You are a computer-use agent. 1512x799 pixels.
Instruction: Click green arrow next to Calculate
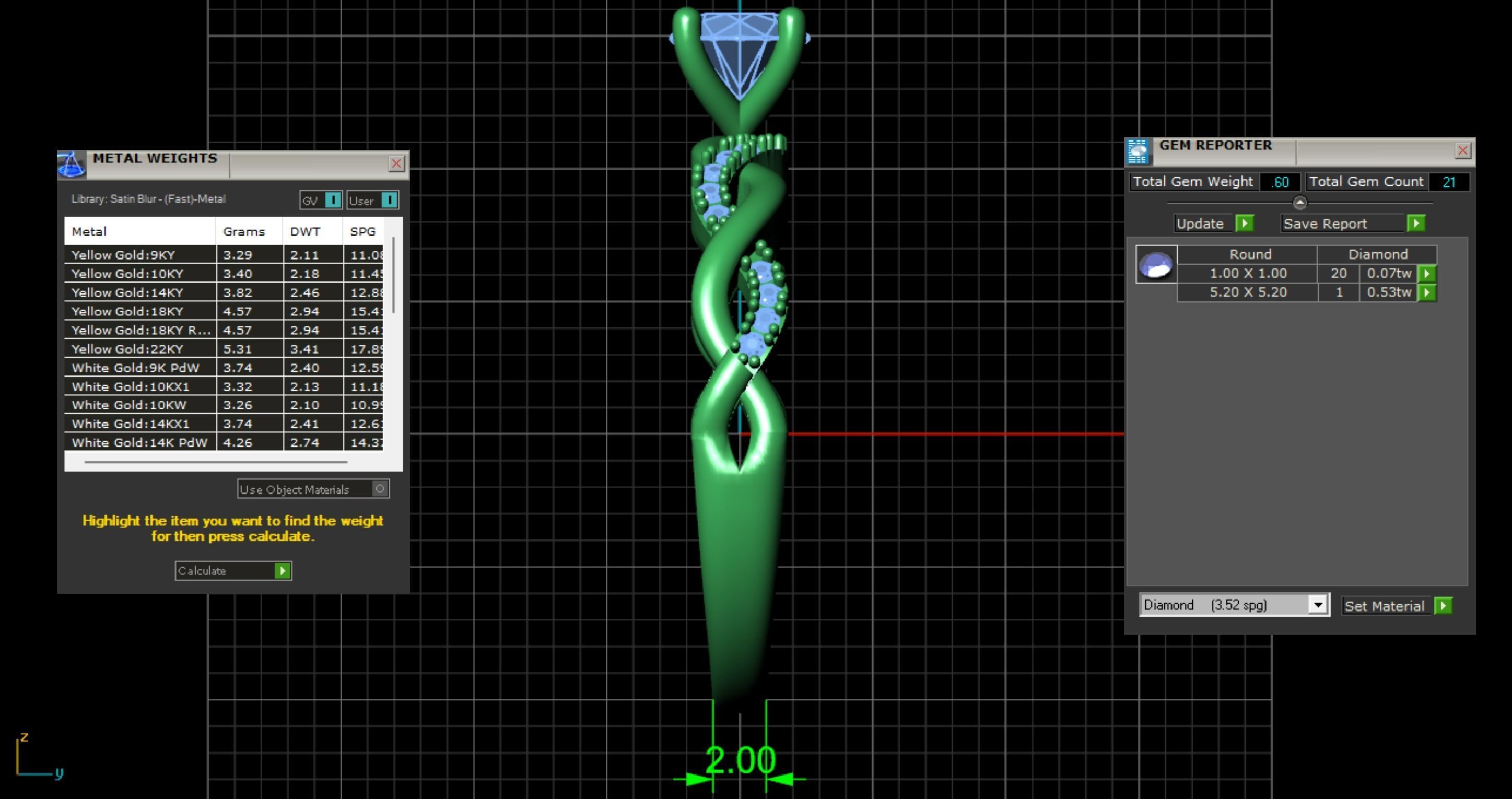click(283, 571)
